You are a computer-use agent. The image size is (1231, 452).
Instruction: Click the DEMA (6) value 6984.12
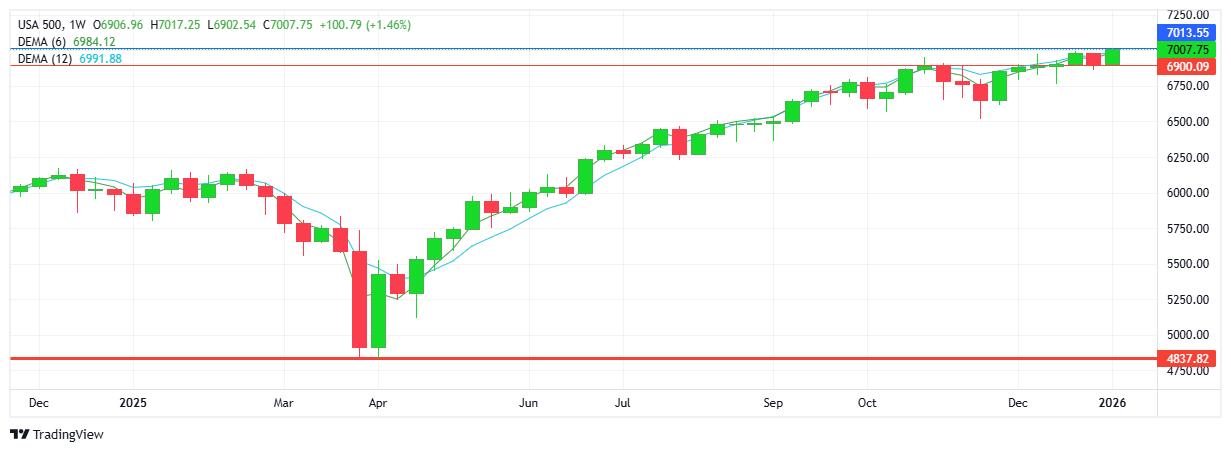pyautogui.click(x=94, y=41)
